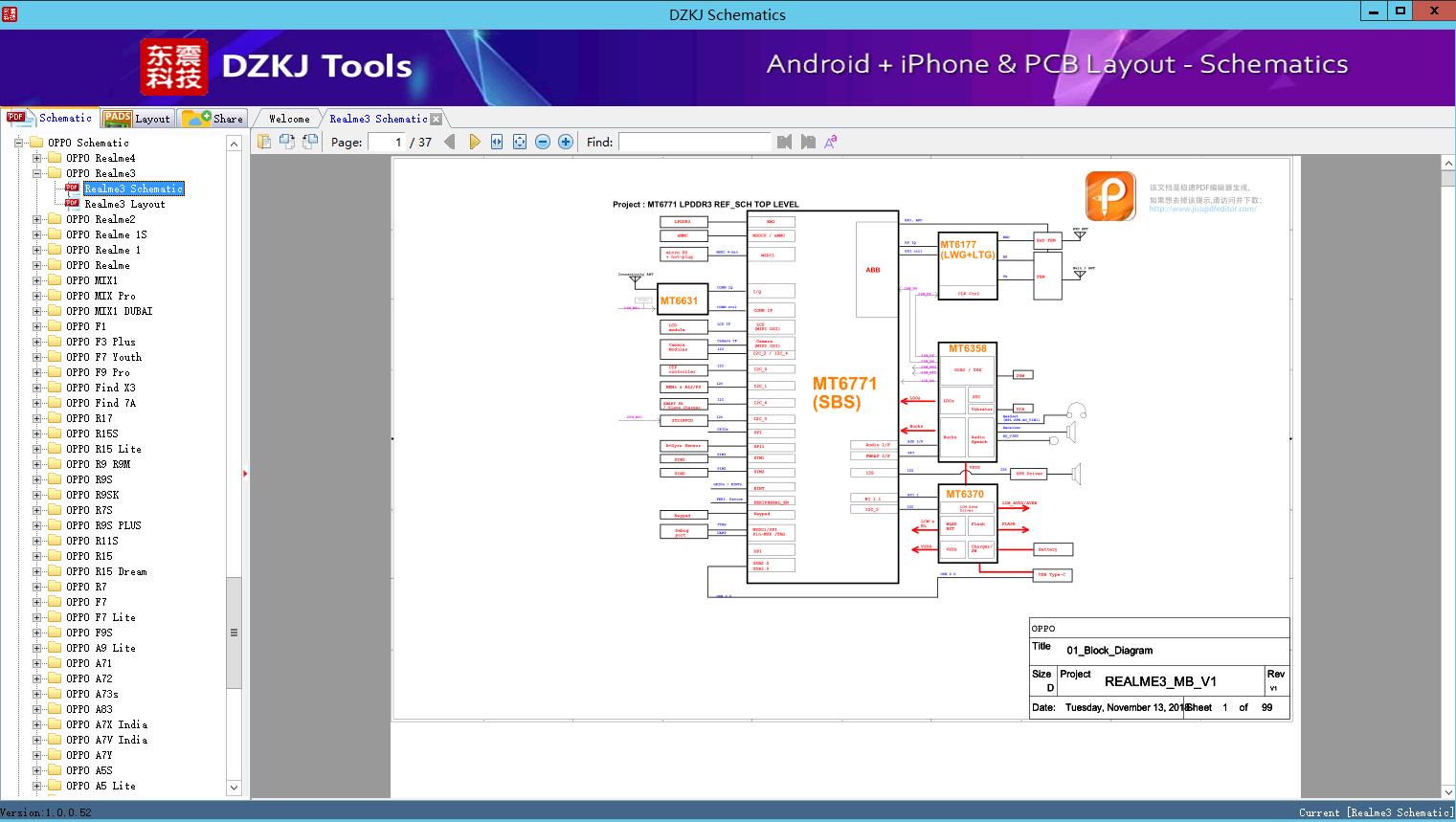Click the rotate-page icon just left of Page label
1456x822 pixels.
click(309, 142)
